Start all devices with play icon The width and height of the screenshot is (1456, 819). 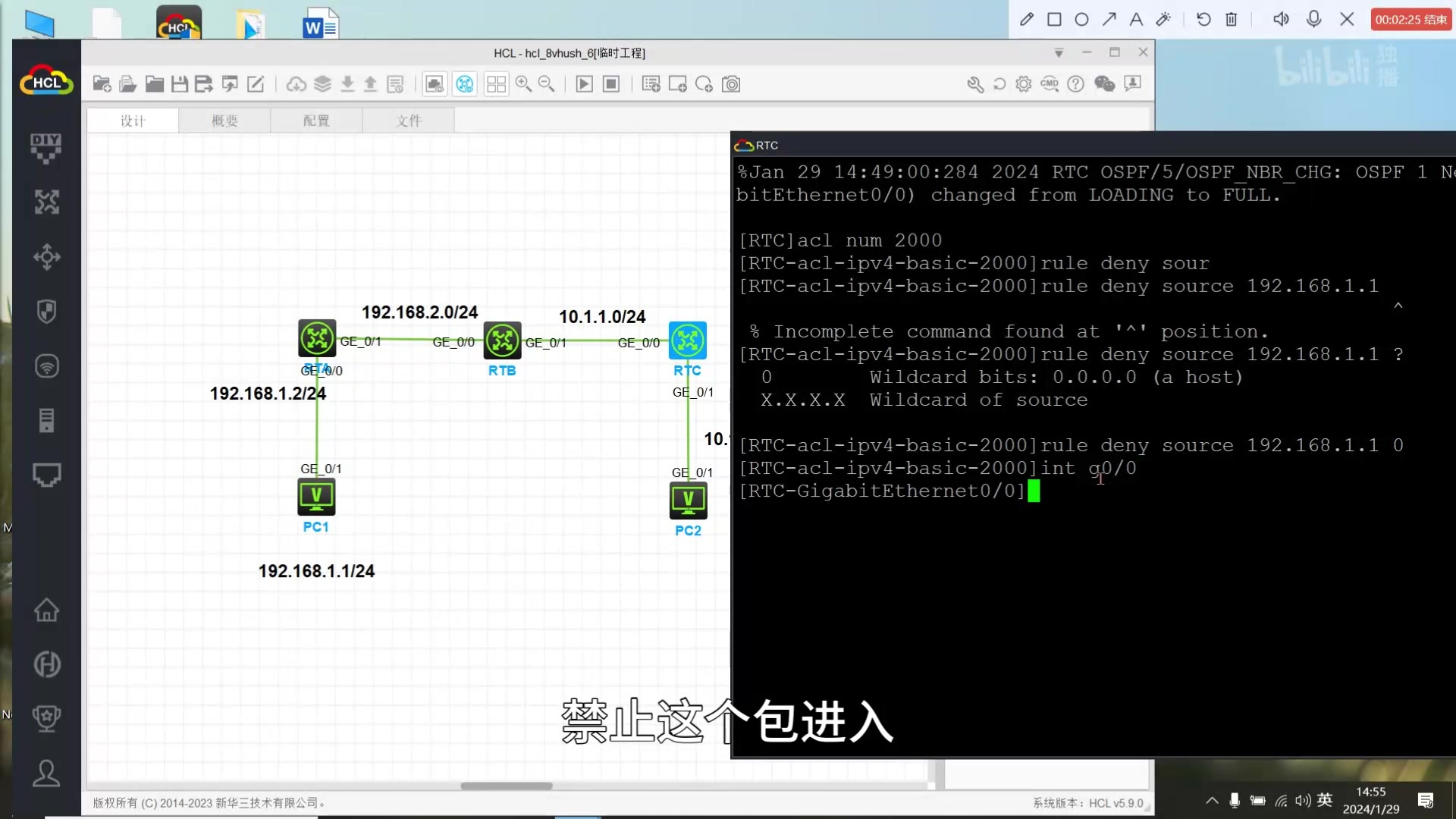(x=584, y=84)
